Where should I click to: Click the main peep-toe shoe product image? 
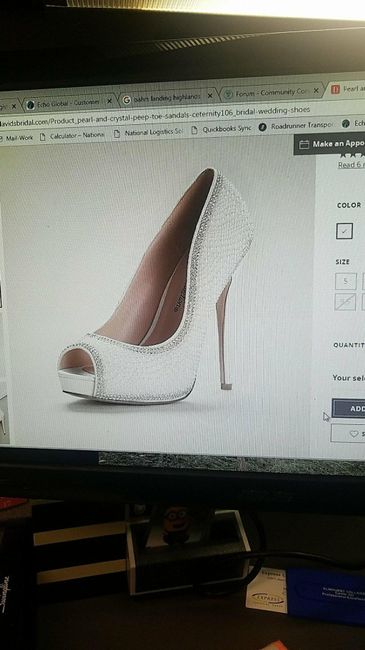pyautogui.click(x=156, y=286)
